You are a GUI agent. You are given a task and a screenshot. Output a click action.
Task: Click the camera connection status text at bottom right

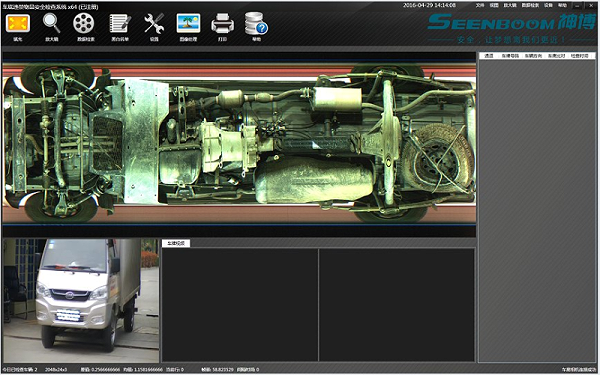point(579,370)
